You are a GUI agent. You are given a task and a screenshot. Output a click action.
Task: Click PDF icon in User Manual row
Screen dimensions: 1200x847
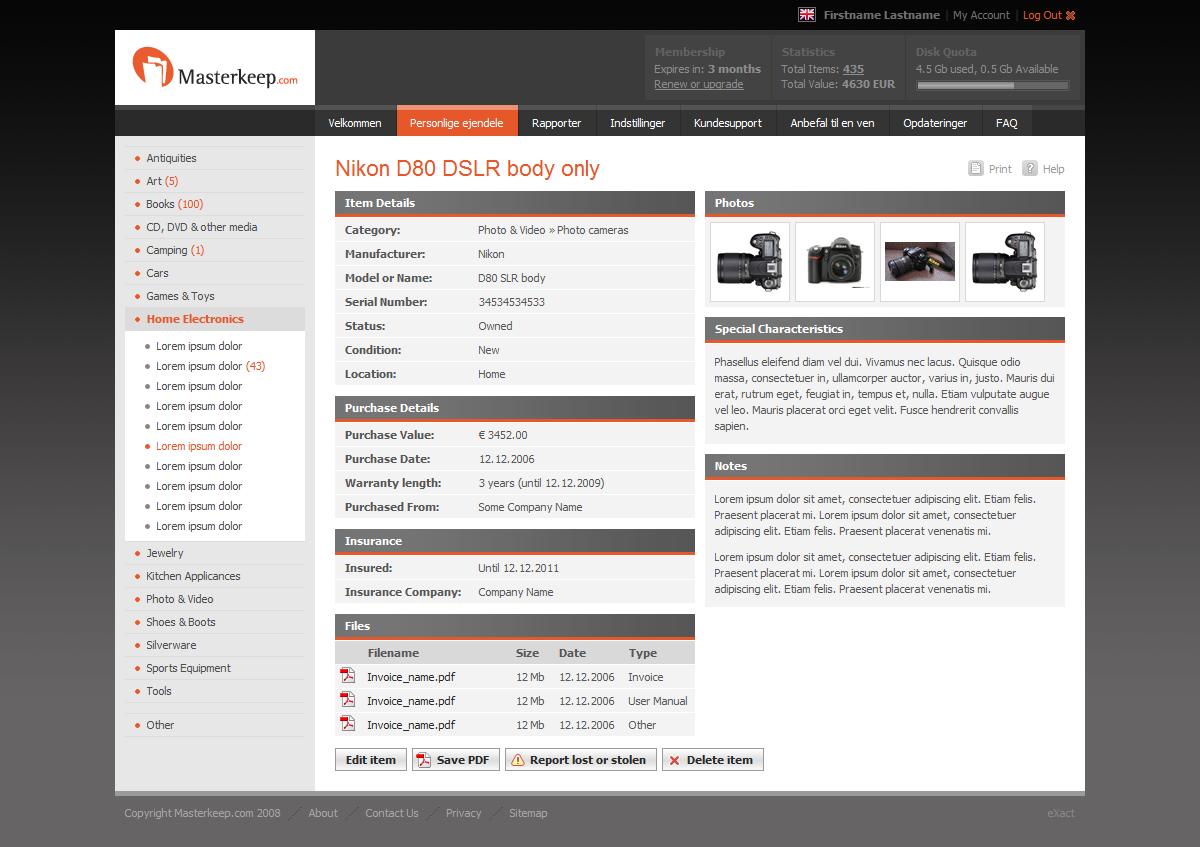click(347, 700)
